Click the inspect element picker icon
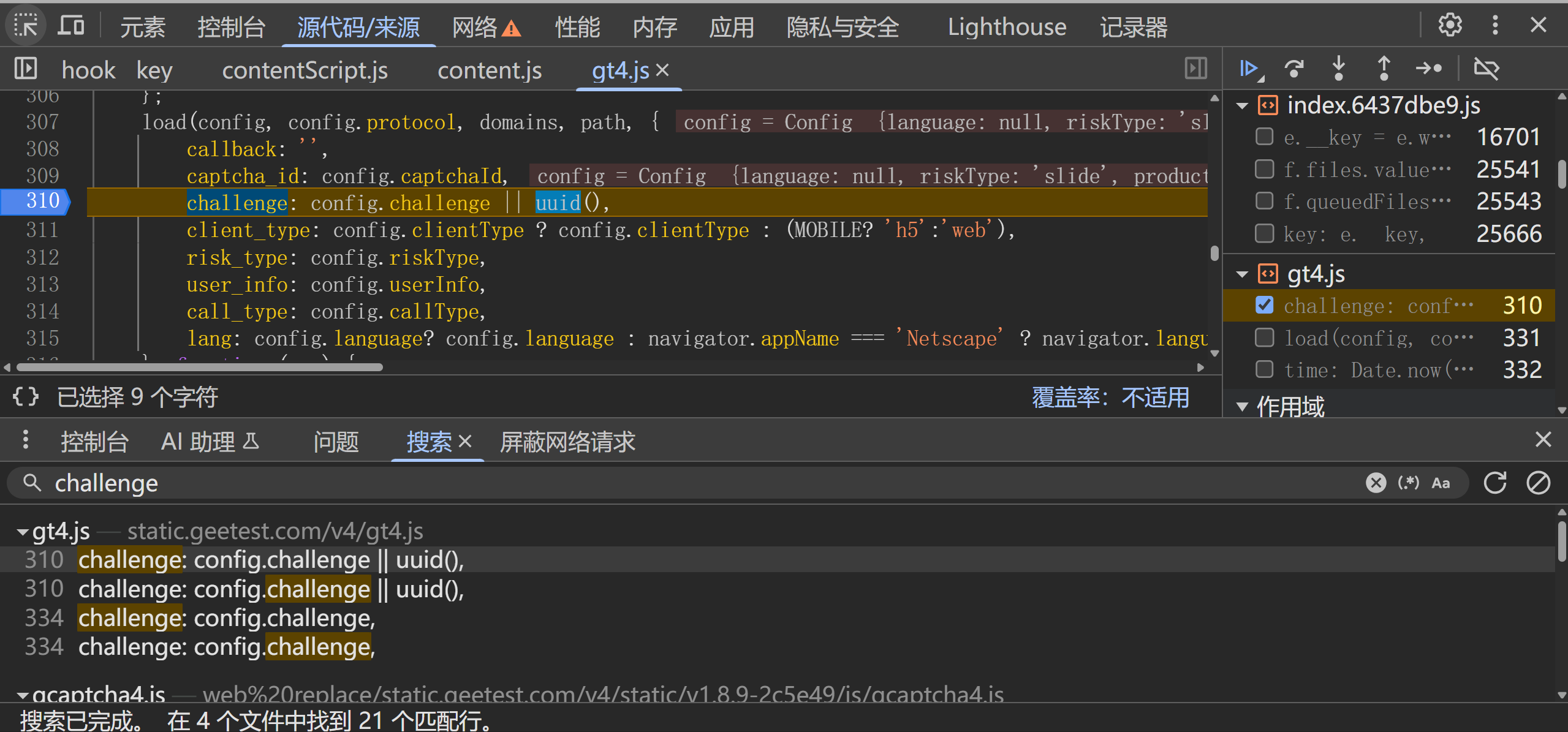Image resolution: width=1568 pixels, height=732 pixels. [x=26, y=26]
